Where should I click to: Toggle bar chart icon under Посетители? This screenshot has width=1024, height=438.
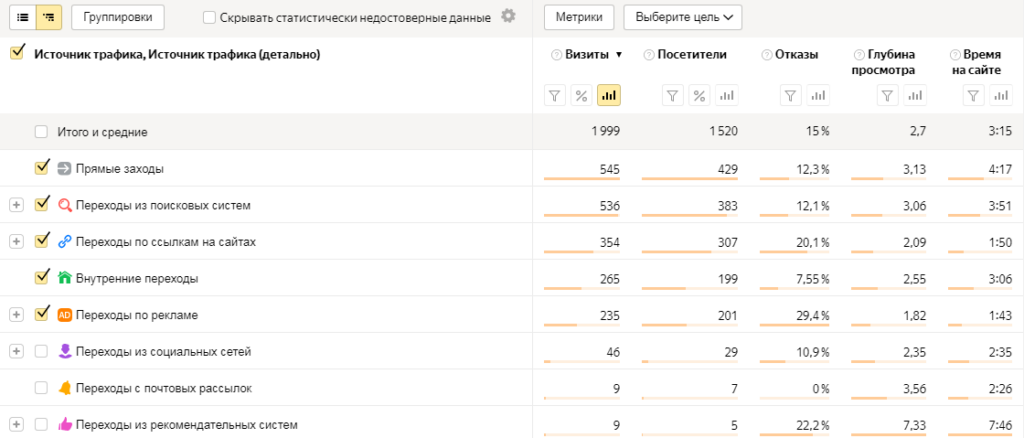pos(727,95)
